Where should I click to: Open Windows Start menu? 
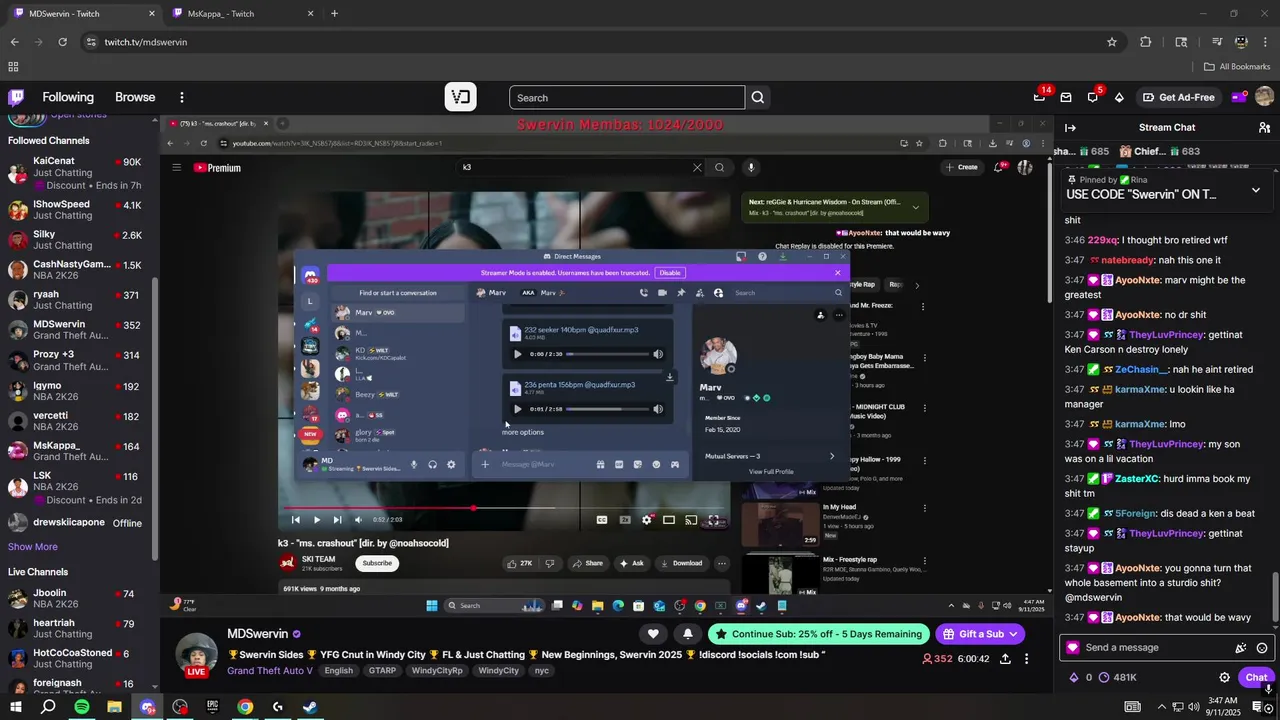click(15, 706)
